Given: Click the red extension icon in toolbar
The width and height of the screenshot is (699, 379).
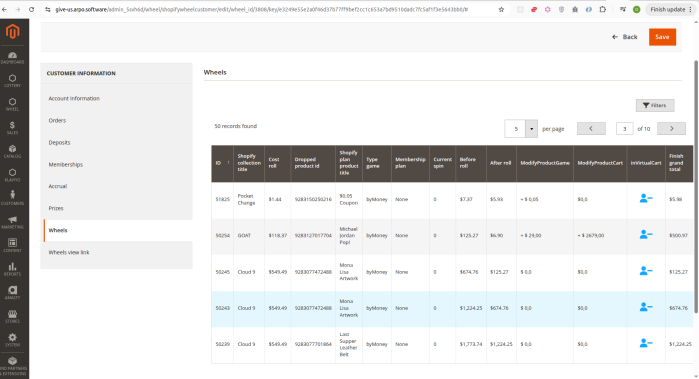Looking at the screenshot, I should (534, 9).
